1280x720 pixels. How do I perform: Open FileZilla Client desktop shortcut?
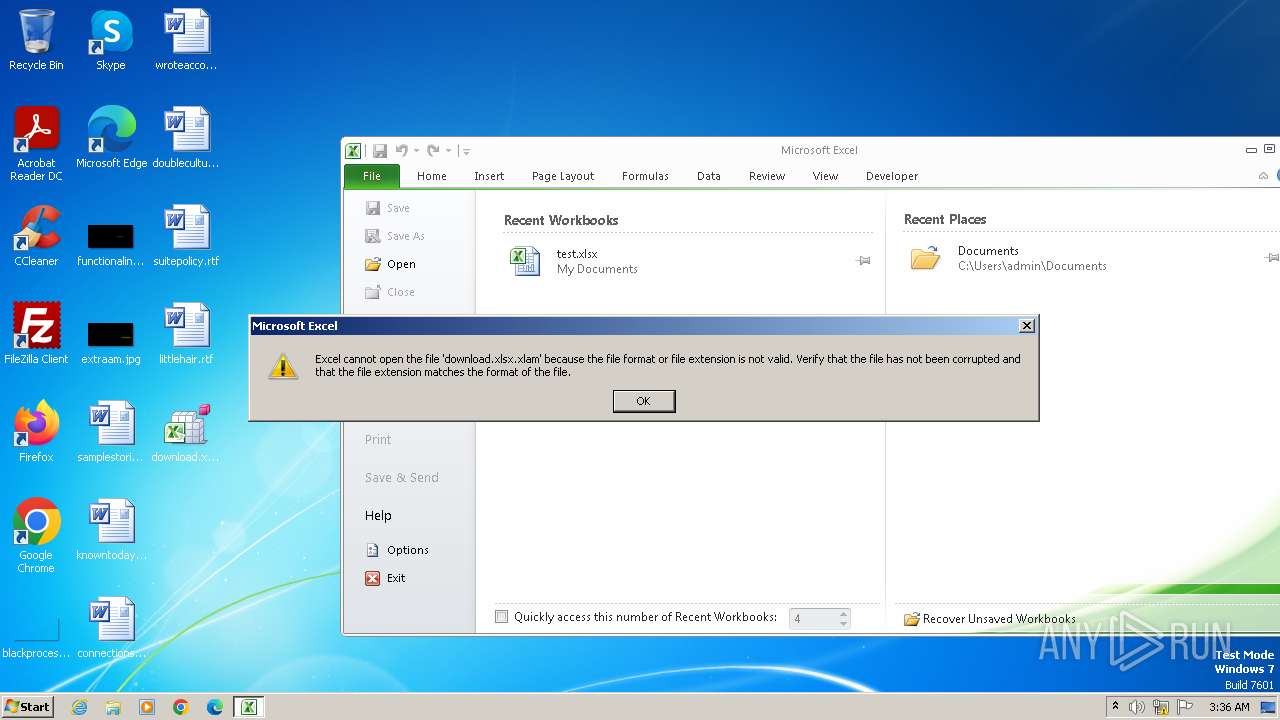(36, 334)
